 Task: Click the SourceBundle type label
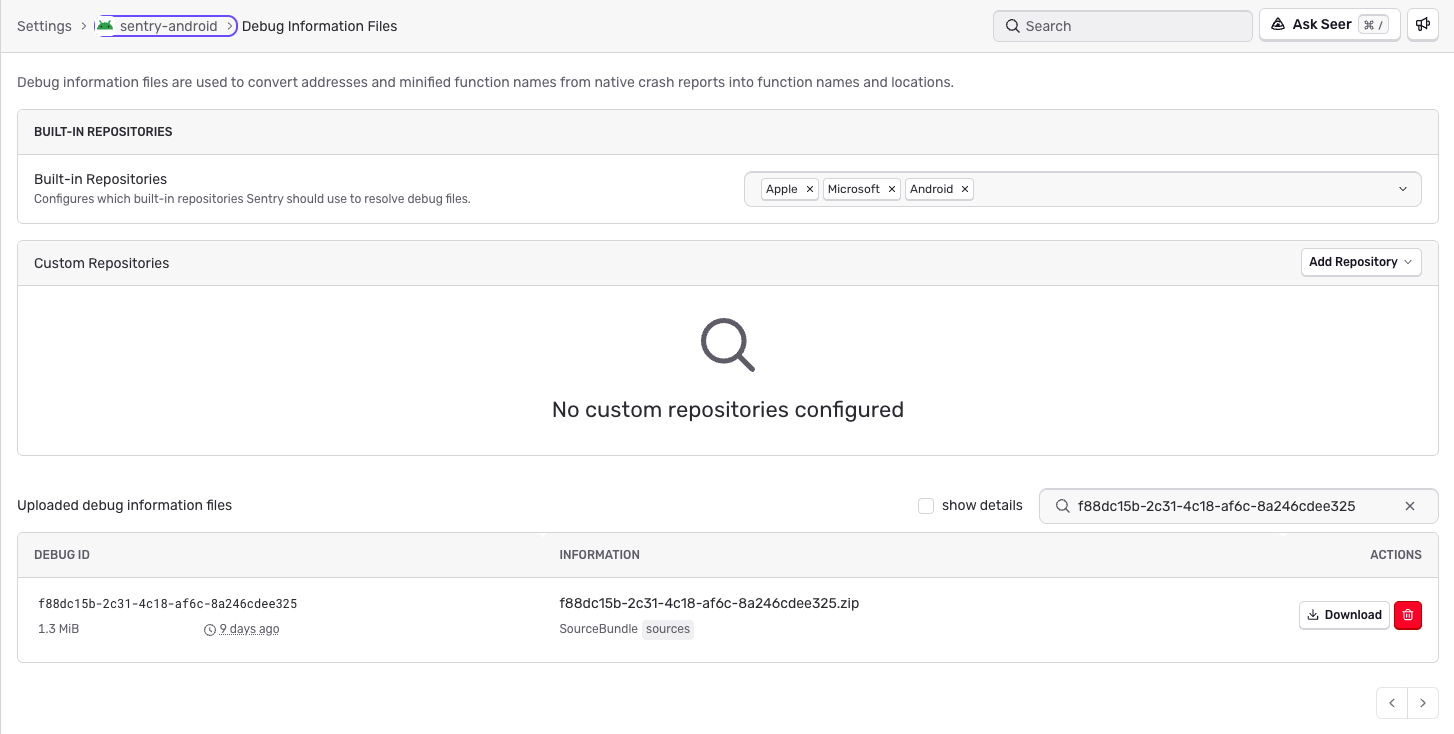click(598, 629)
